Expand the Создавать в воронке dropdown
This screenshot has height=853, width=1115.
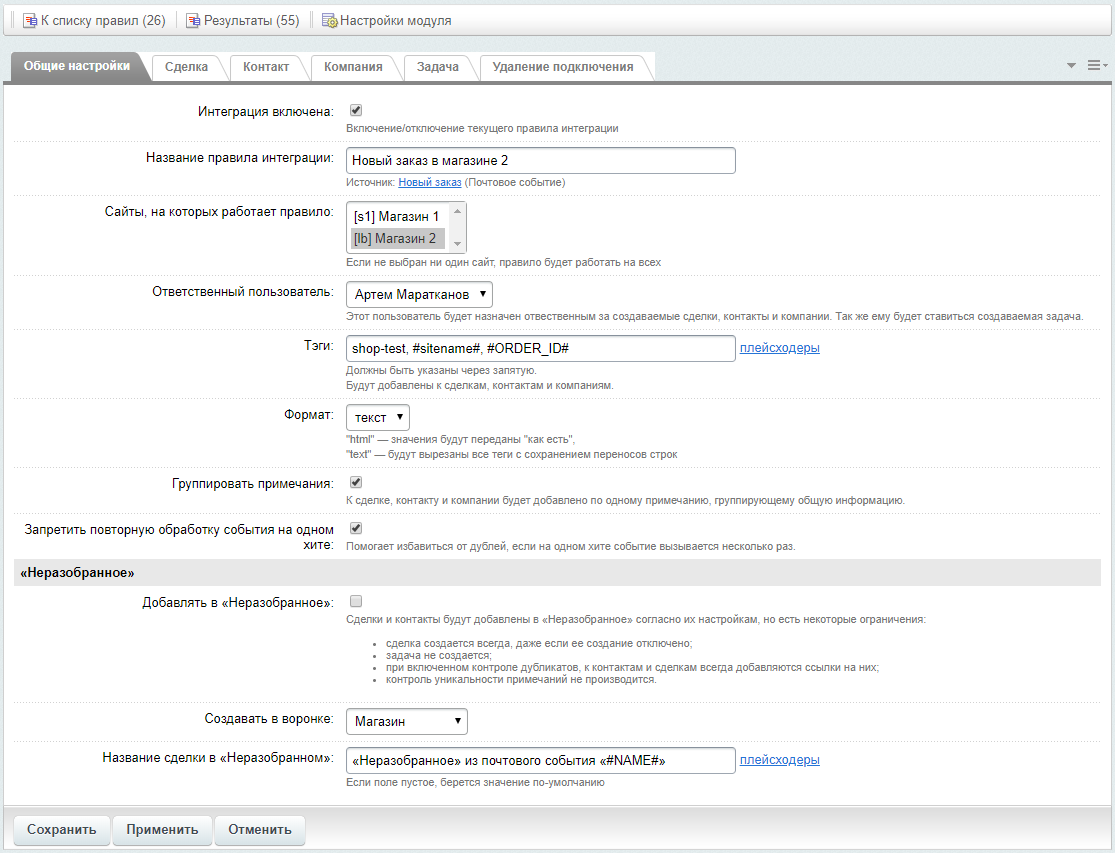406,721
